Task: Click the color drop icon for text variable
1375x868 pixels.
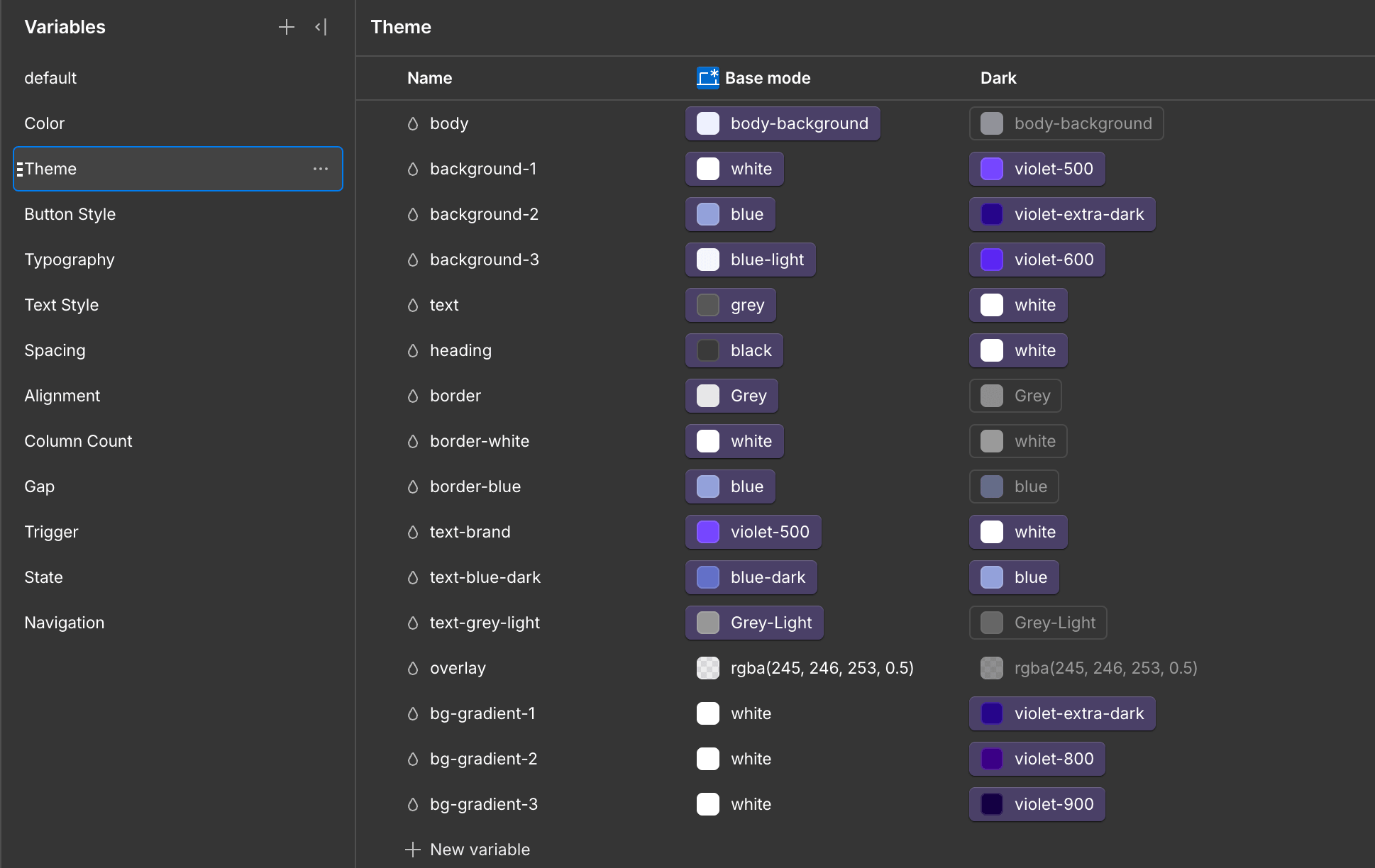Action: pos(413,305)
